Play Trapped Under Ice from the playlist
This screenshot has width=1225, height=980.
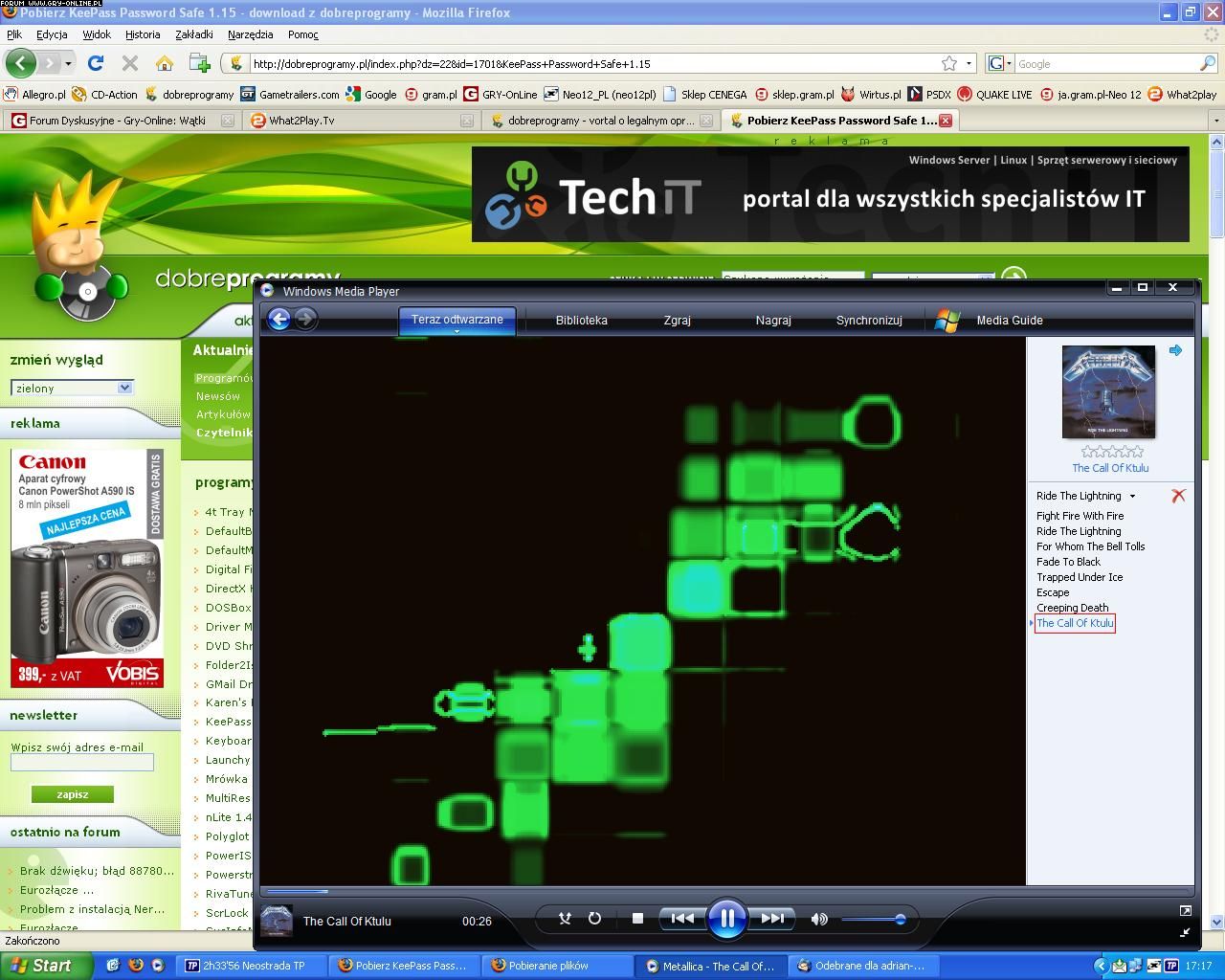click(x=1080, y=577)
